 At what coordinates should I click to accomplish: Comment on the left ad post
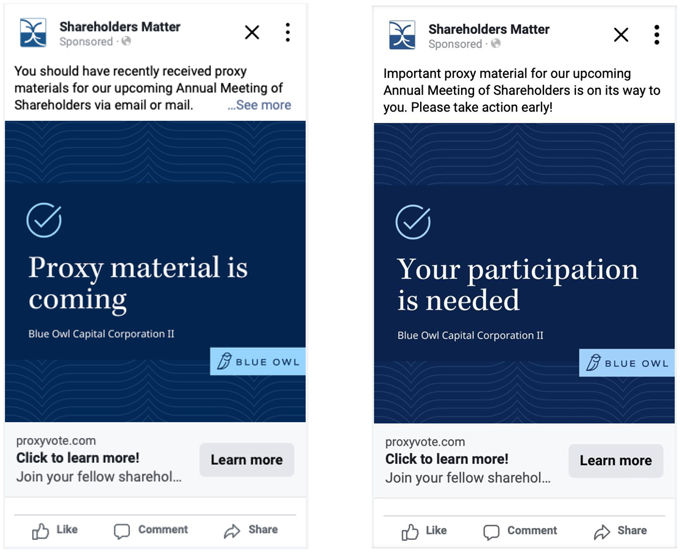pos(150,530)
